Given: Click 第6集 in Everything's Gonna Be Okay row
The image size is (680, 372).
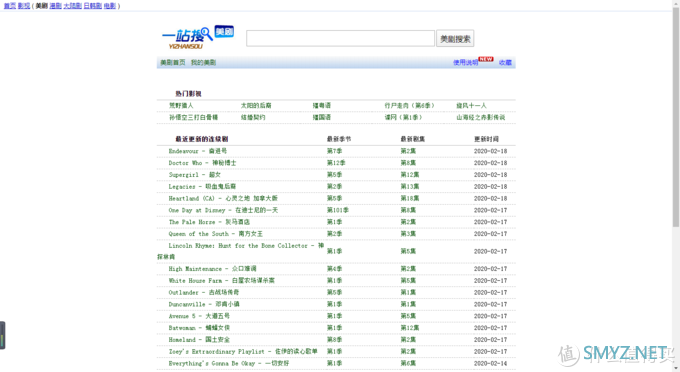Looking at the screenshot, I should coord(408,363).
